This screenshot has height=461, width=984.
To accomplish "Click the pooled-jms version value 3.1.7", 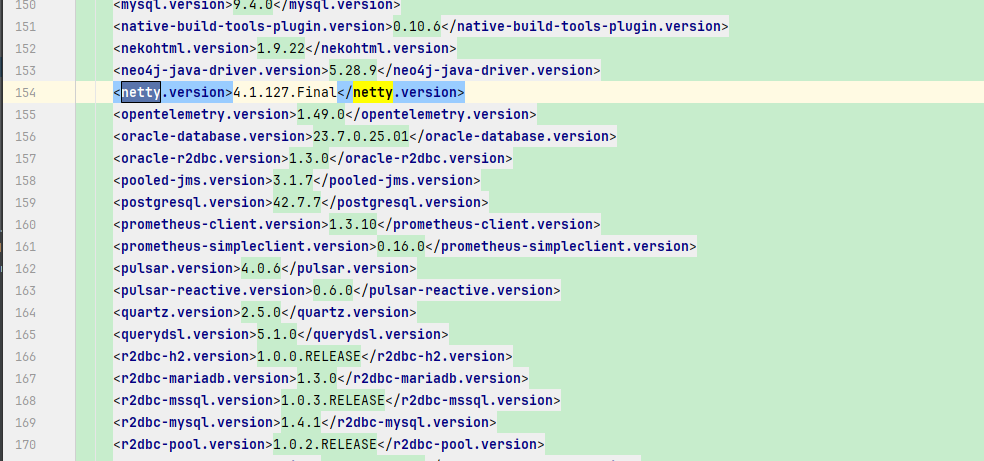I will click(x=293, y=181).
